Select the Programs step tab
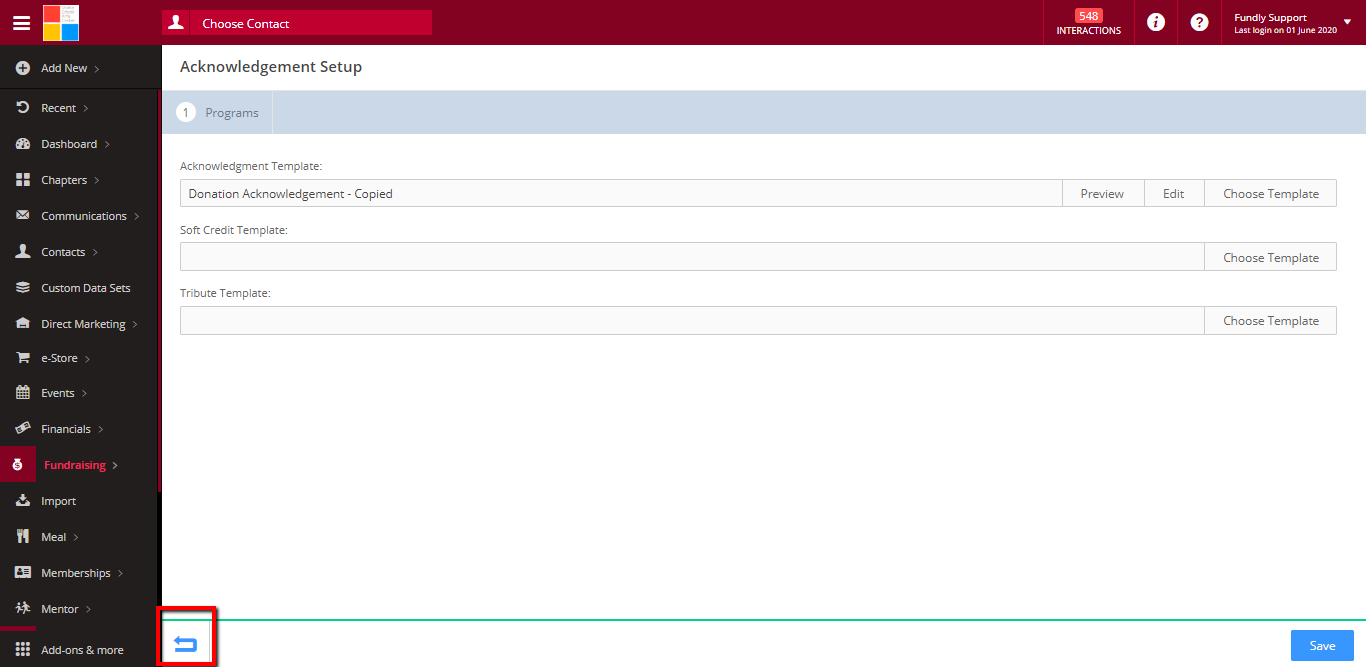The image size is (1366, 667). (x=218, y=113)
